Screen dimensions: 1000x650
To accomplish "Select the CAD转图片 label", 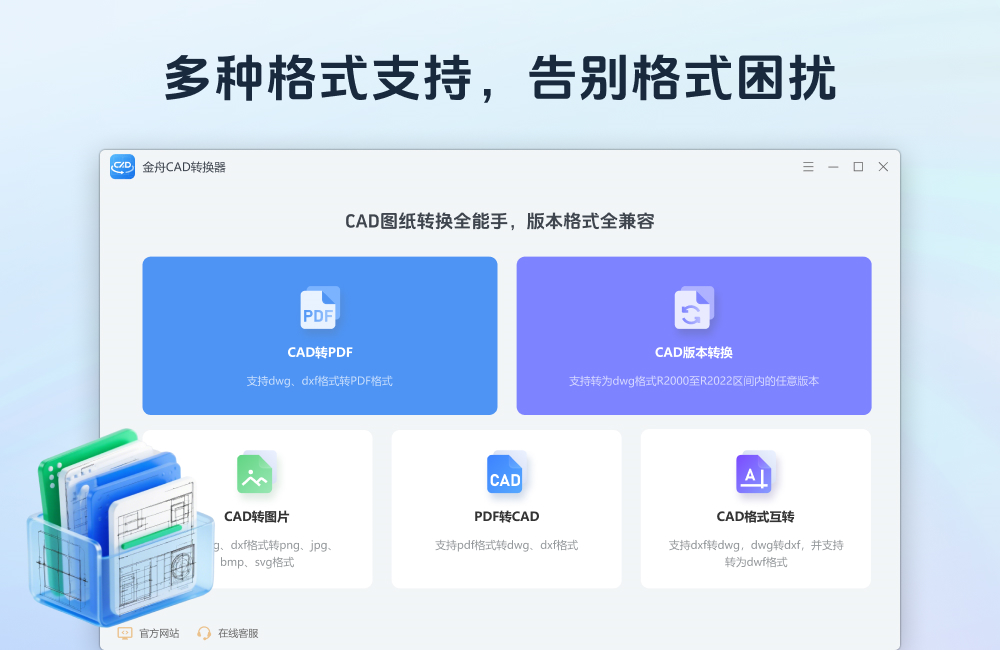I will click(x=256, y=517).
